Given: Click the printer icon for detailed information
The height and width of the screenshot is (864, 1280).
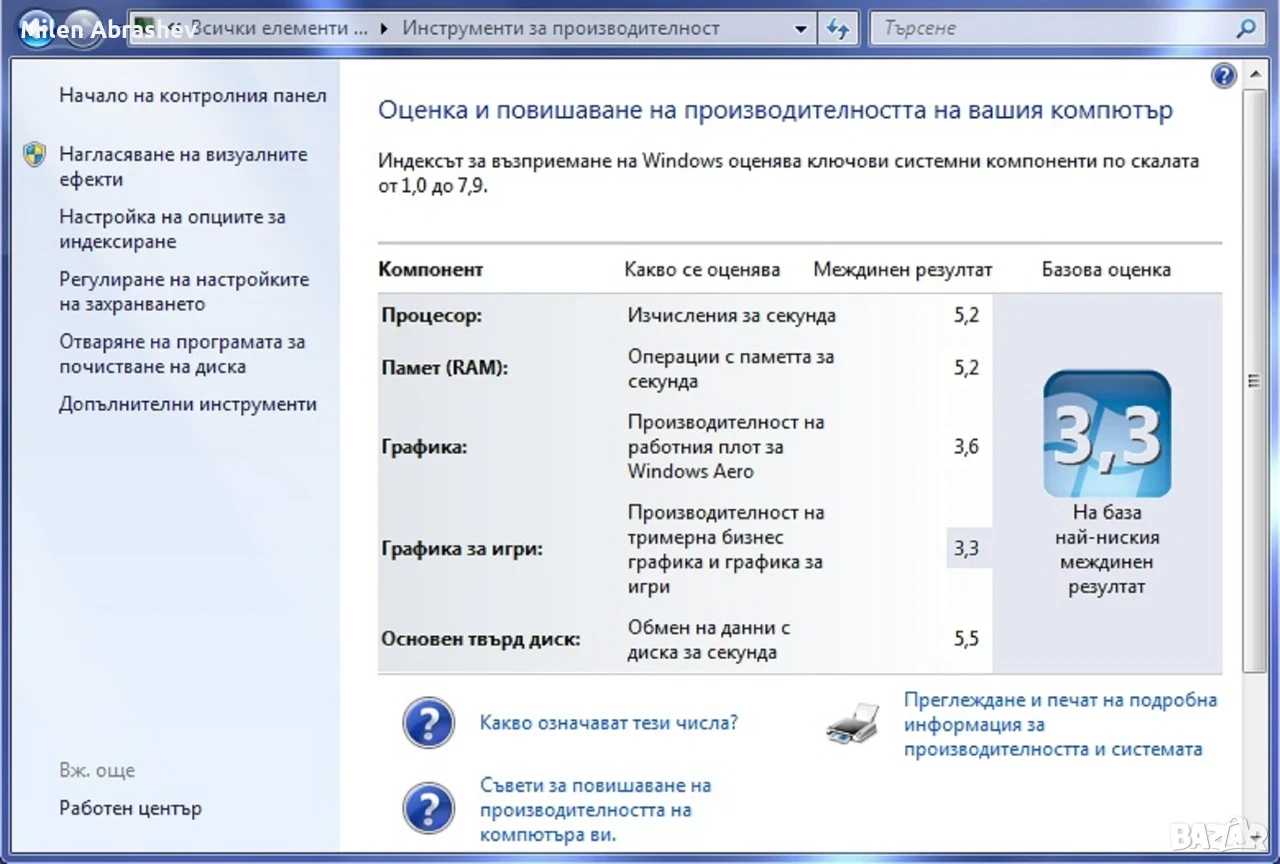Looking at the screenshot, I should point(853,724).
